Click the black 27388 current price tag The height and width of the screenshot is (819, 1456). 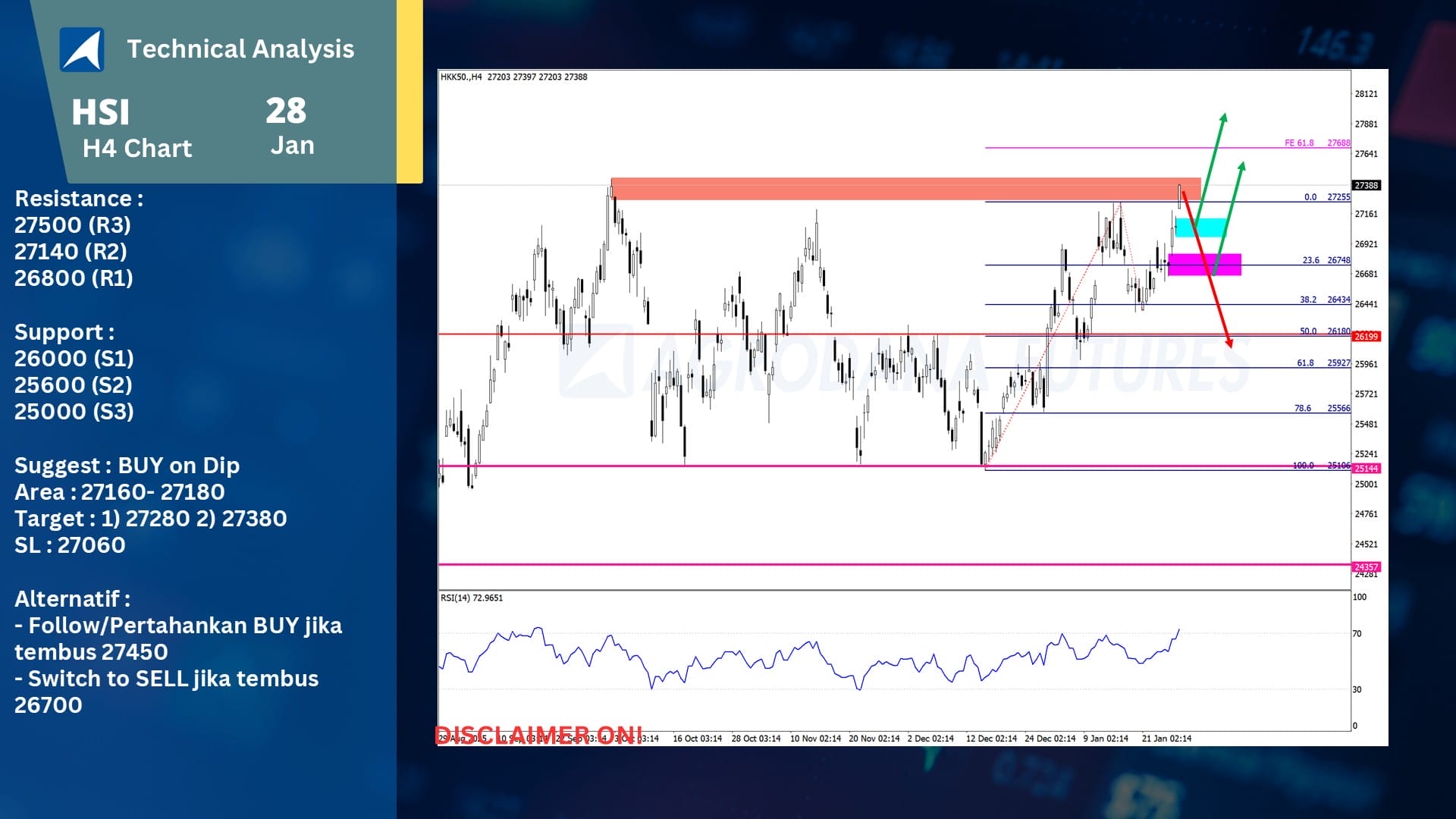pos(1367,186)
